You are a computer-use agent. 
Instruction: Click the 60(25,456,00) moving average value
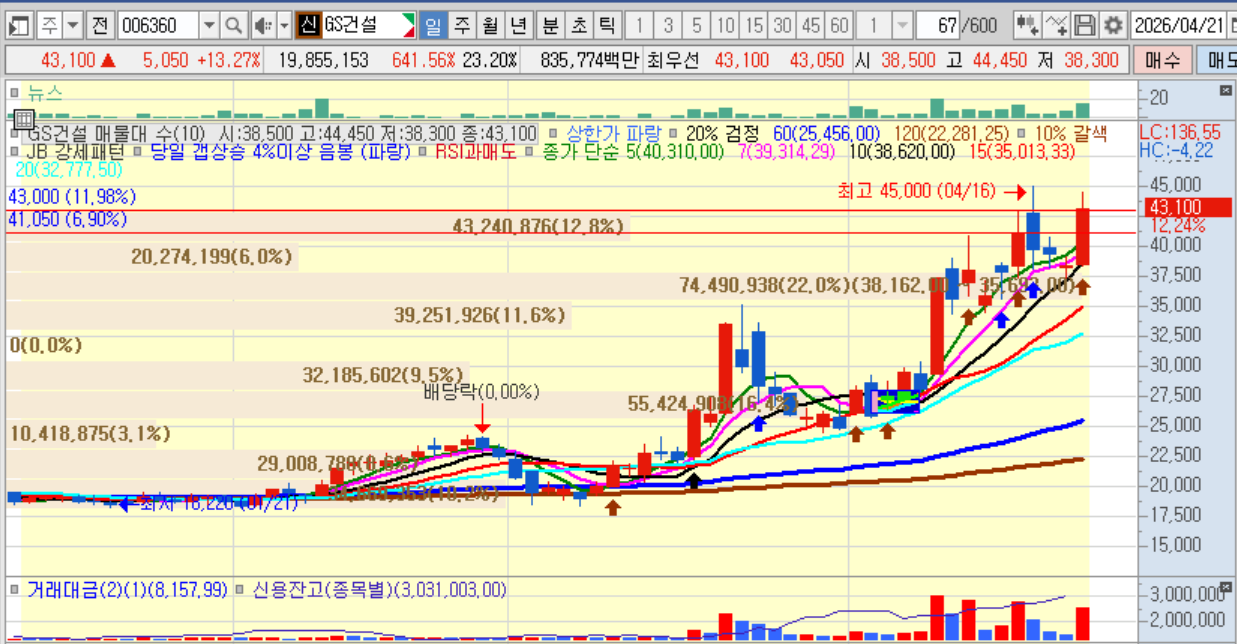click(x=826, y=133)
